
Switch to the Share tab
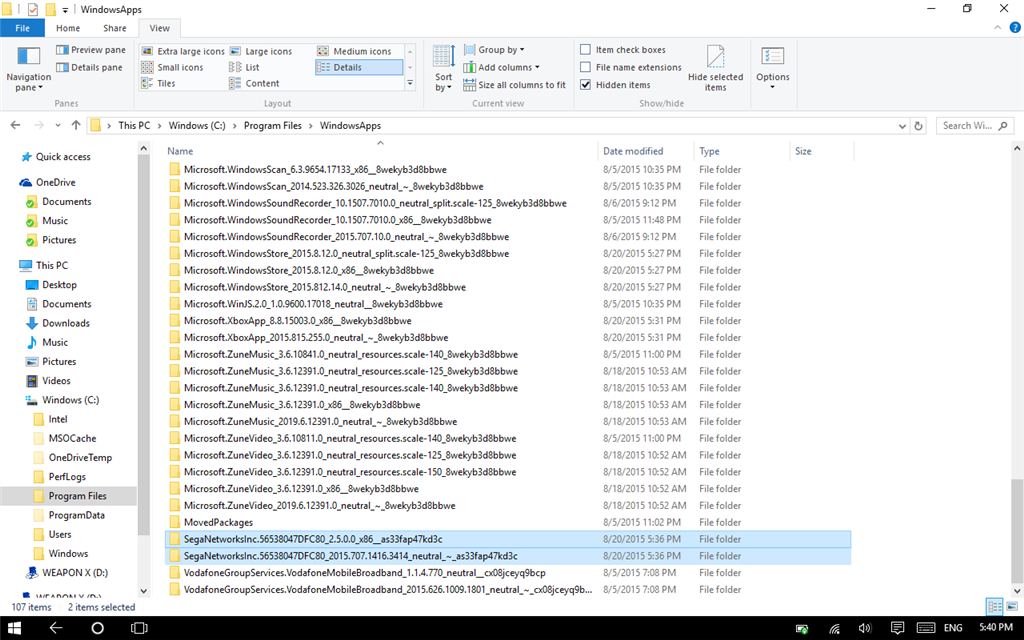(114, 28)
